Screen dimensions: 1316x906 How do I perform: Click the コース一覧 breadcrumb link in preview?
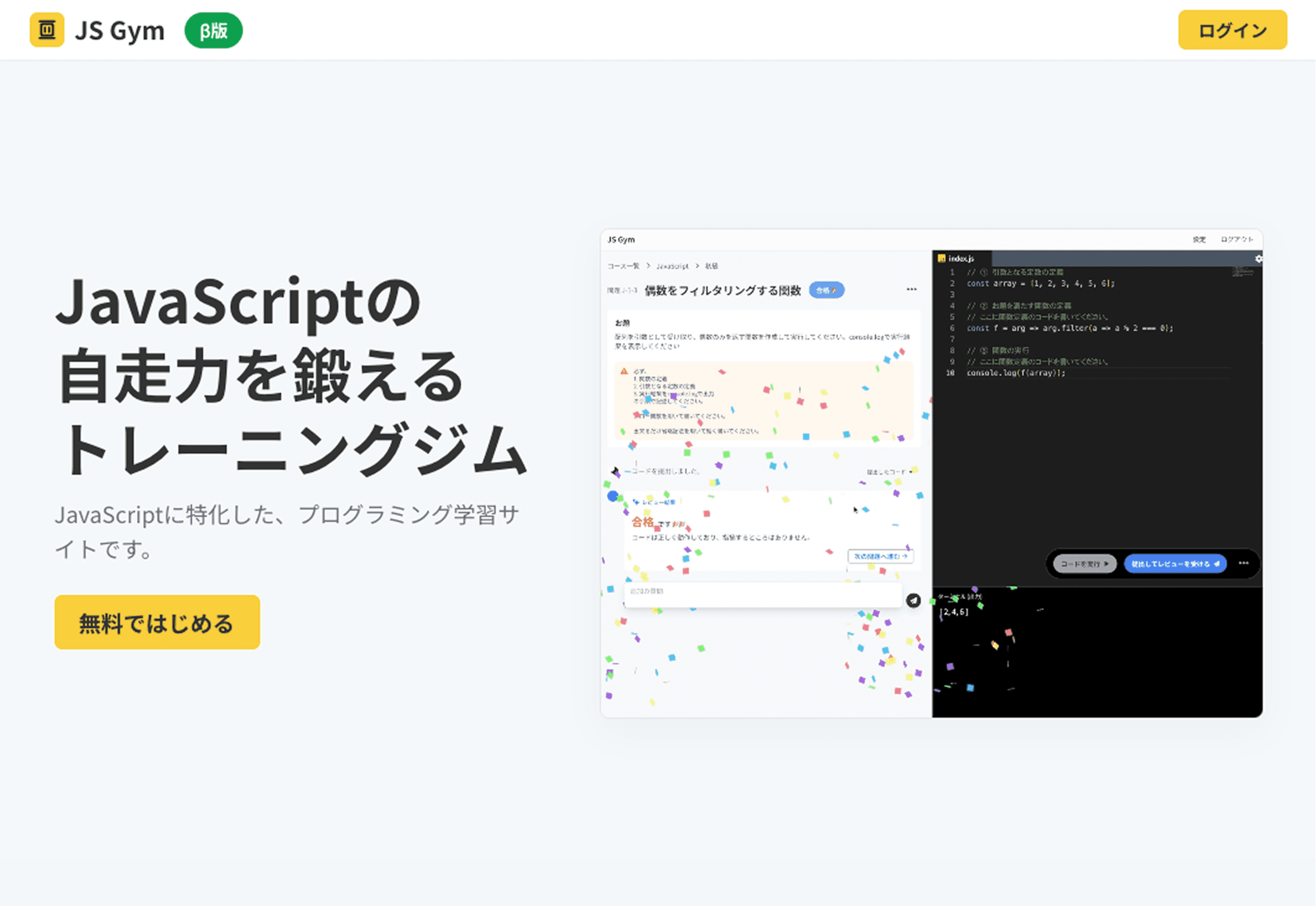tap(623, 266)
